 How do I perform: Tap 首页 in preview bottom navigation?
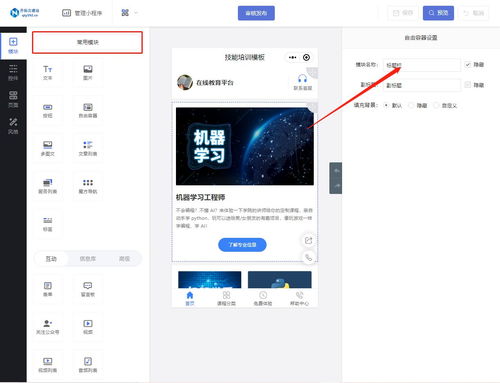pos(190,298)
